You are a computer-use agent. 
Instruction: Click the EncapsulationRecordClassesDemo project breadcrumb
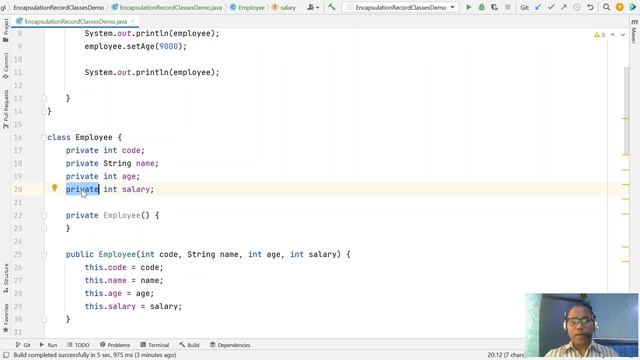tap(58, 7)
